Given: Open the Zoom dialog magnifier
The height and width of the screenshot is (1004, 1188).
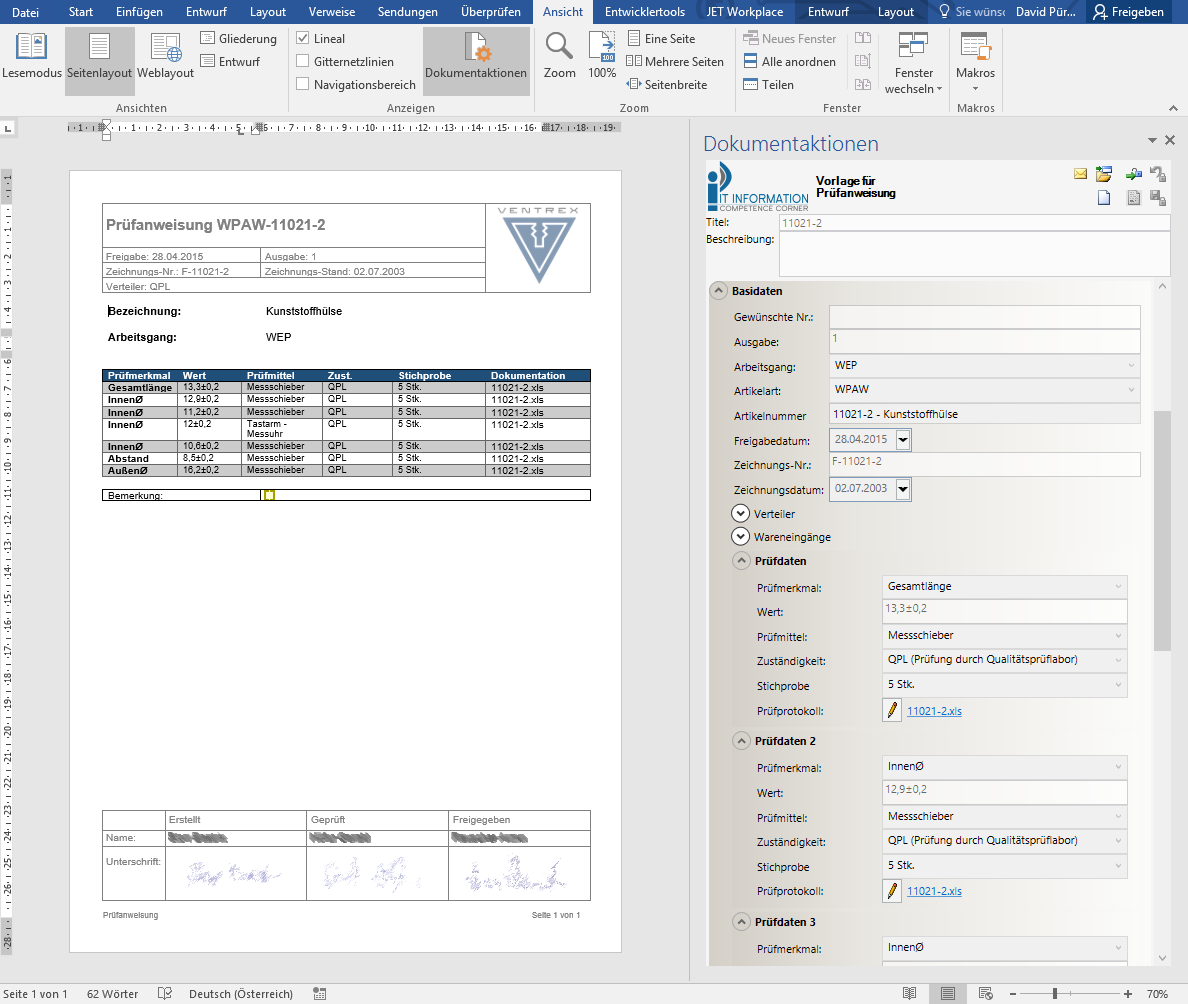Looking at the screenshot, I should pyautogui.click(x=559, y=57).
